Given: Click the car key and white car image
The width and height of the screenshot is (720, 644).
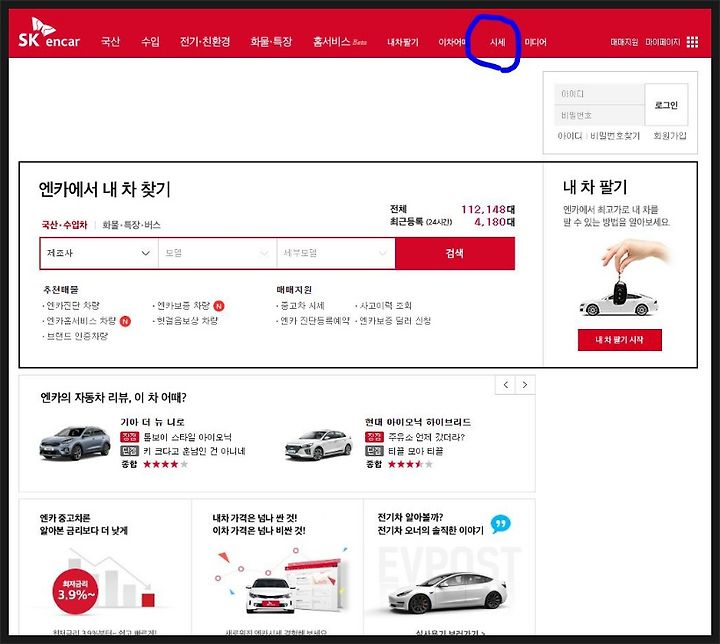Looking at the screenshot, I should tap(625, 279).
